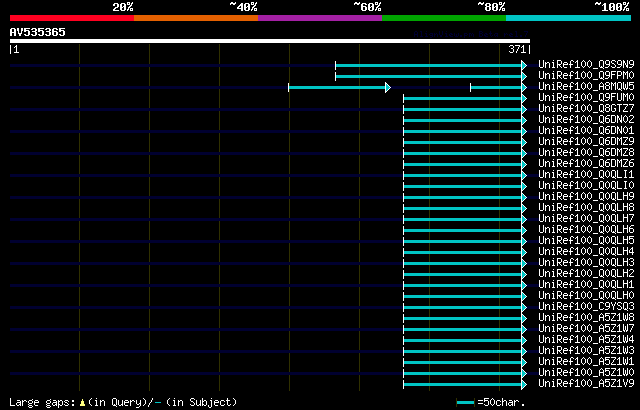Screen dimensions: 640x410
Task: Select subject UniRef100_Q9FPM0
Action: [x=586, y=75]
